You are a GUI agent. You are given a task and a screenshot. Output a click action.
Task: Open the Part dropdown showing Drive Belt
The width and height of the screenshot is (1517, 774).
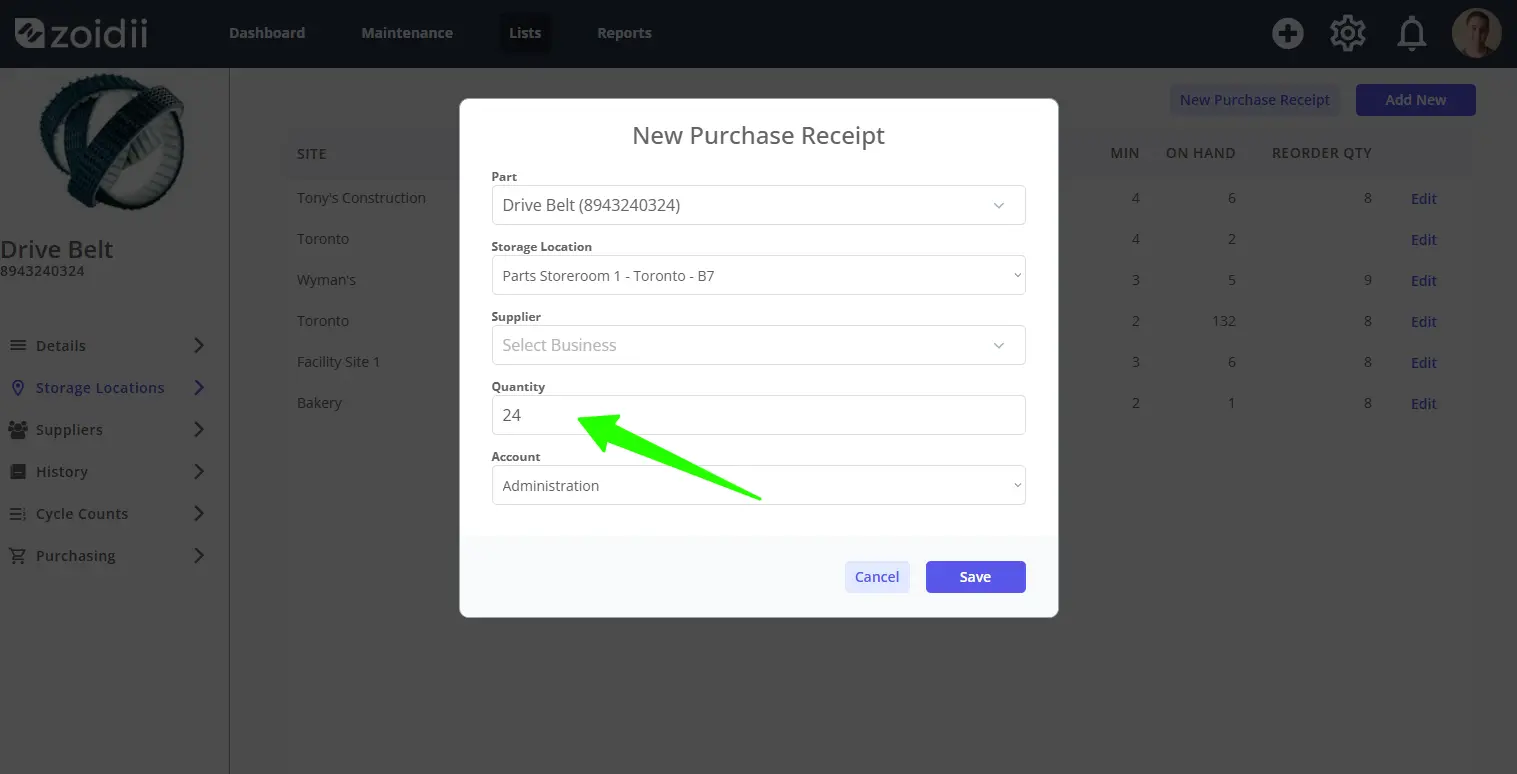click(x=758, y=205)
